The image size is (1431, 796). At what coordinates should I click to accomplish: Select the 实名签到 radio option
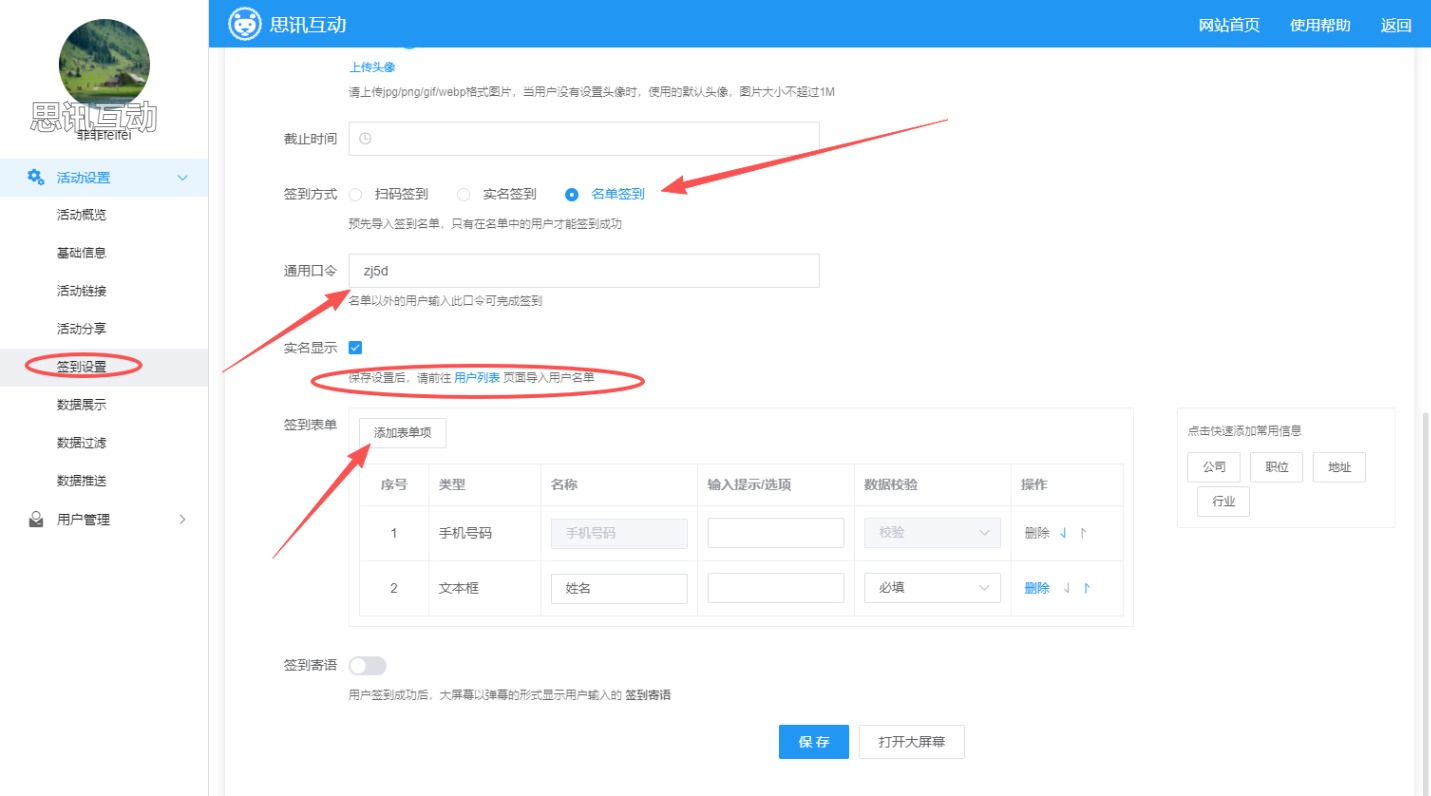coord(464,194)
